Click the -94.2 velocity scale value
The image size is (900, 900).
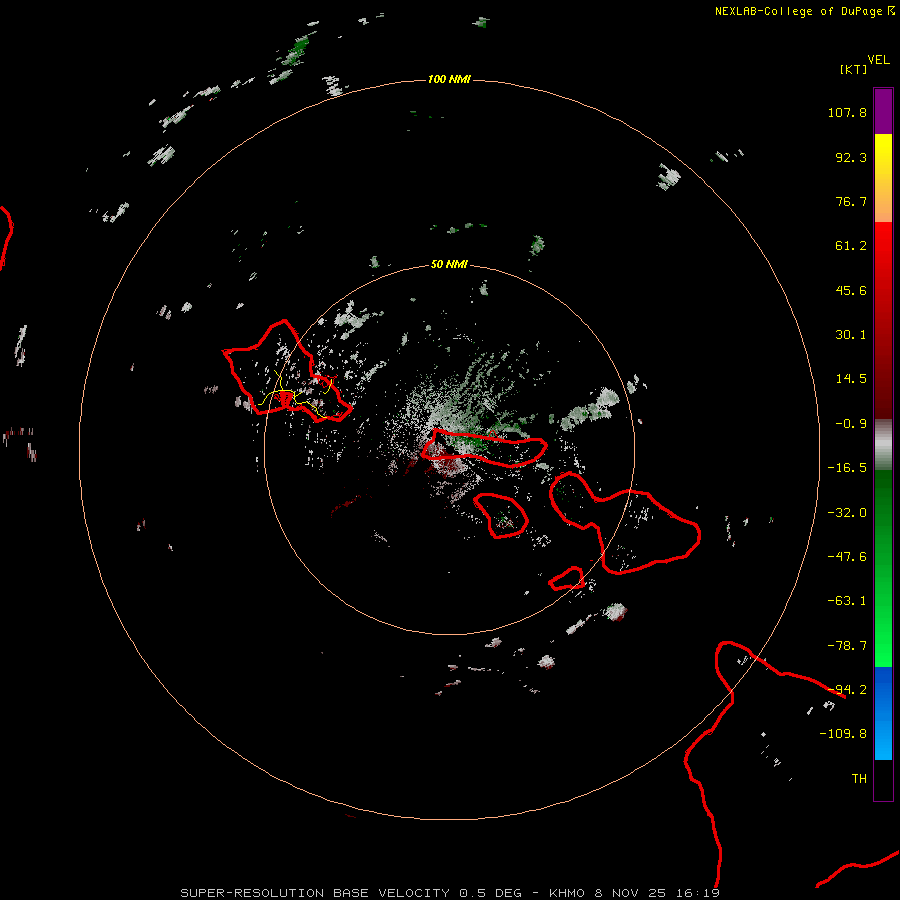[847, 690]
